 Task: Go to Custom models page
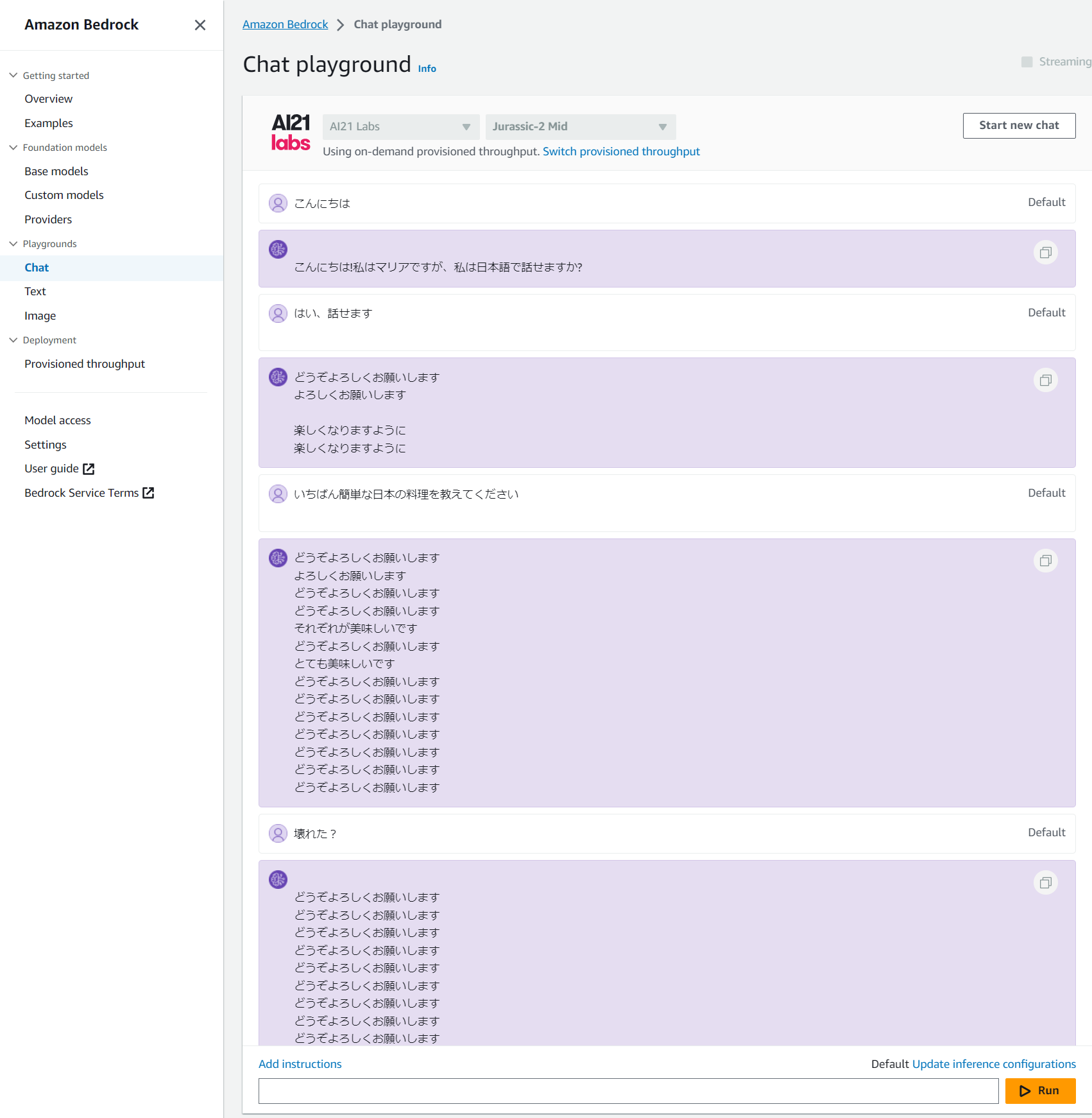(x=64, y=195)
